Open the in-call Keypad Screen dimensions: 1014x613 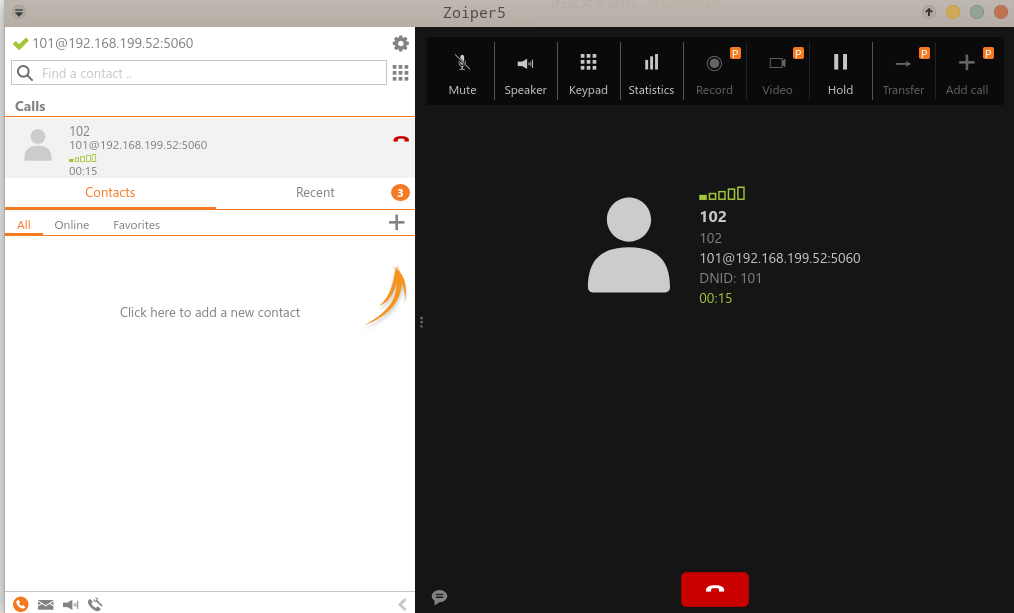pos(588,72)
